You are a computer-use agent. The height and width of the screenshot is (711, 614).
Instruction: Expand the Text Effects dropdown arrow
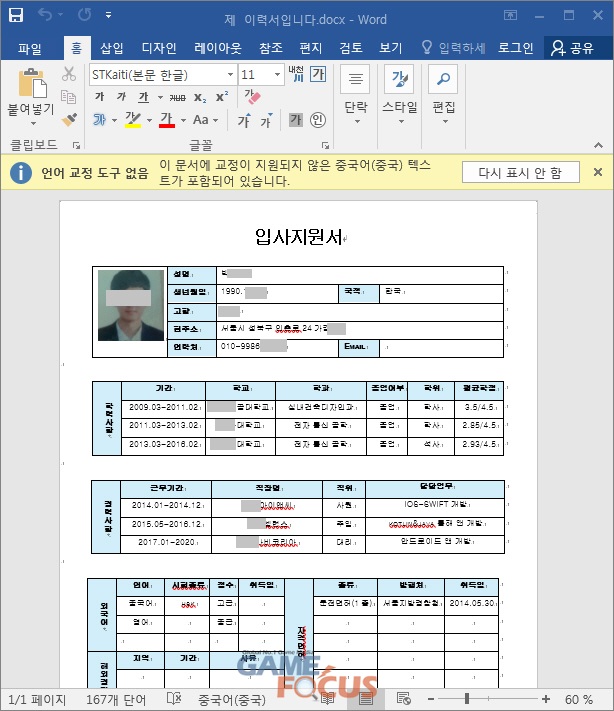click(x=115, y=120)
